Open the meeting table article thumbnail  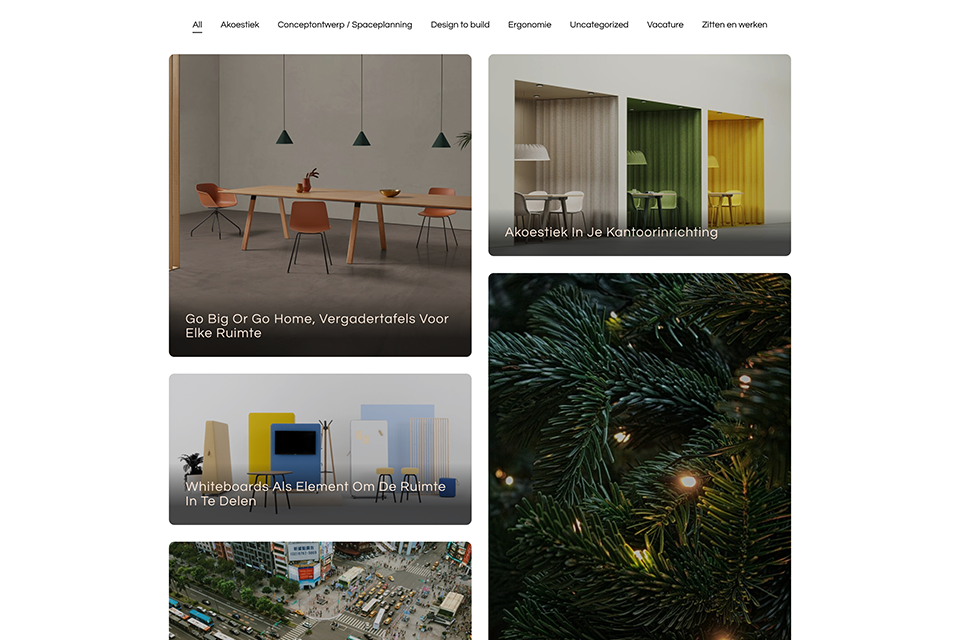tap(320, 205)
